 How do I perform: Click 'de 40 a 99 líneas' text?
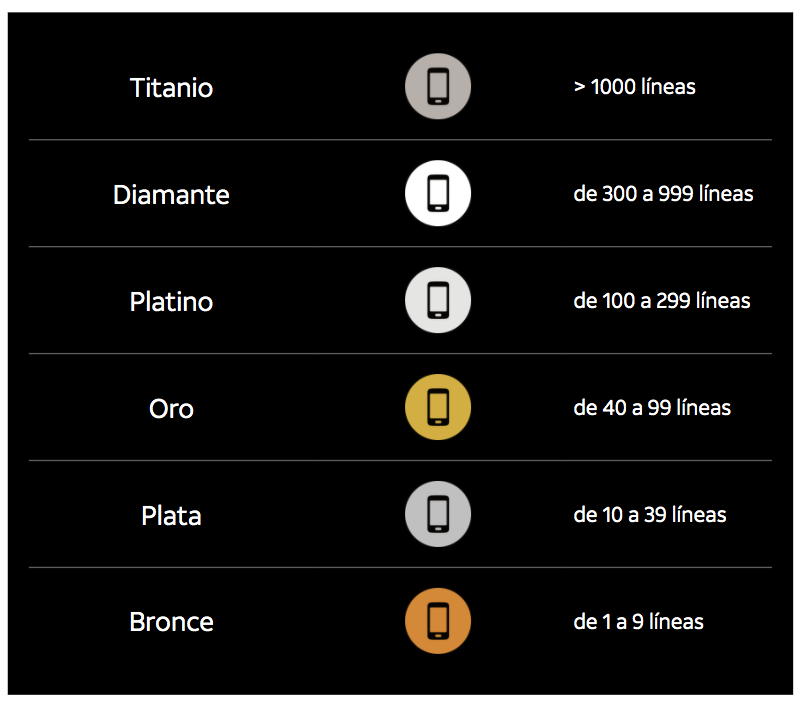tap(652, 408)
